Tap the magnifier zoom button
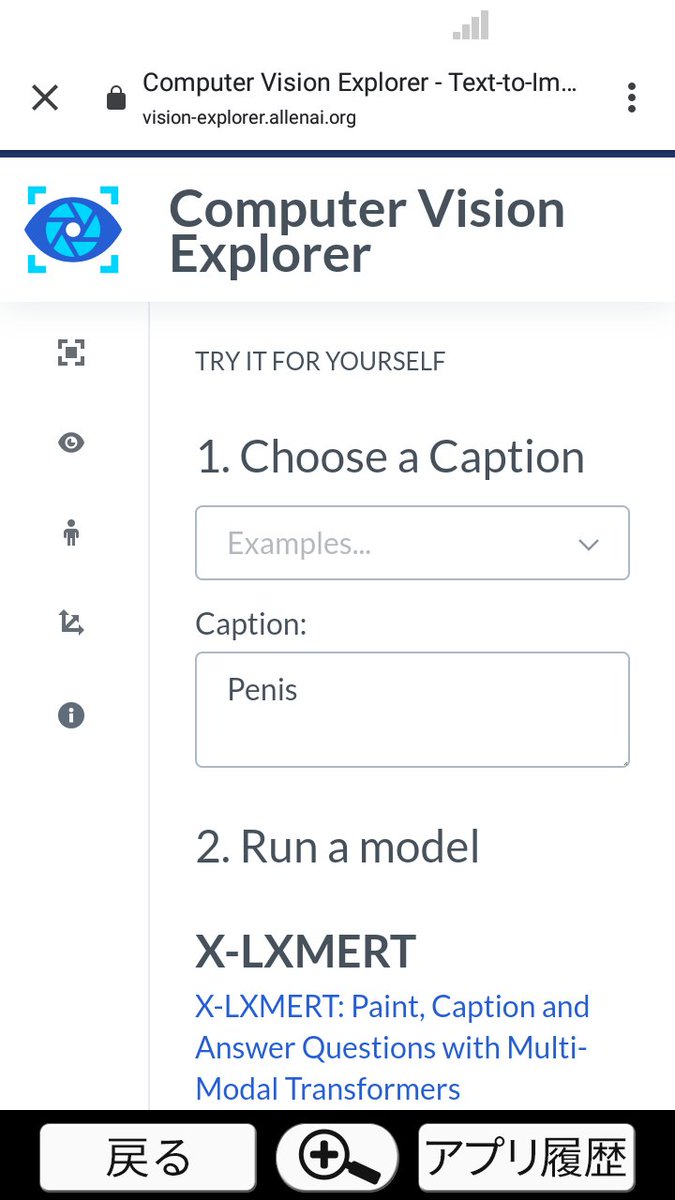This screenshot has height=1200, width=675. point(337,1158)
